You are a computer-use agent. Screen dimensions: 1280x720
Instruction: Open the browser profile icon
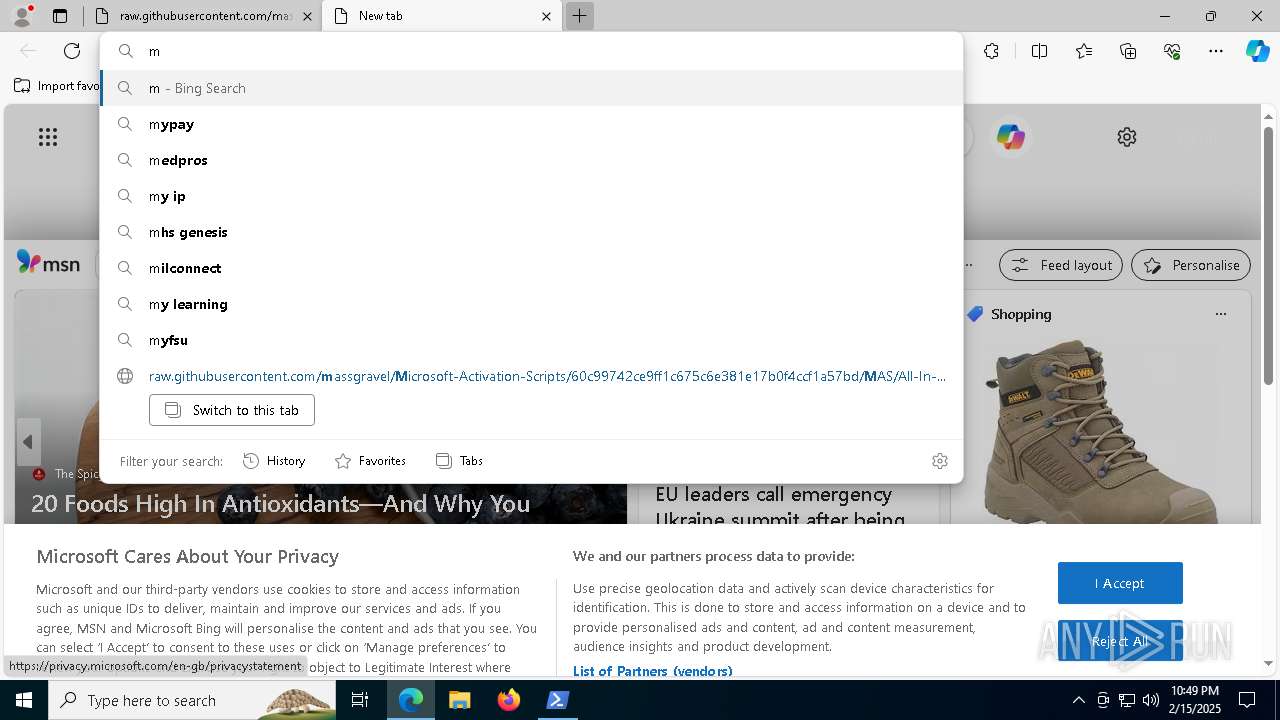21,16
